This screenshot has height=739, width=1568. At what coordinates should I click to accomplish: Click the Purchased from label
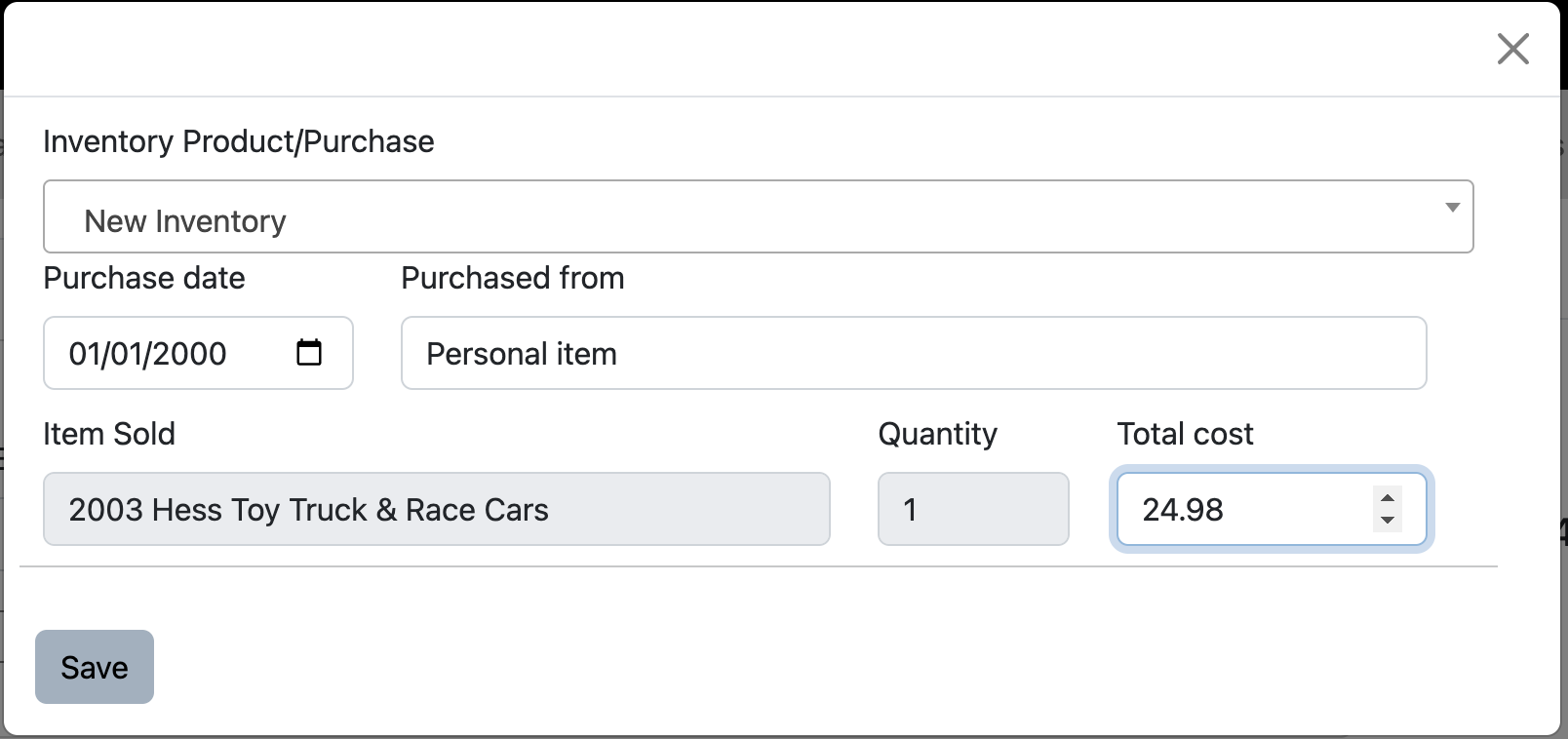pos(512,278)
